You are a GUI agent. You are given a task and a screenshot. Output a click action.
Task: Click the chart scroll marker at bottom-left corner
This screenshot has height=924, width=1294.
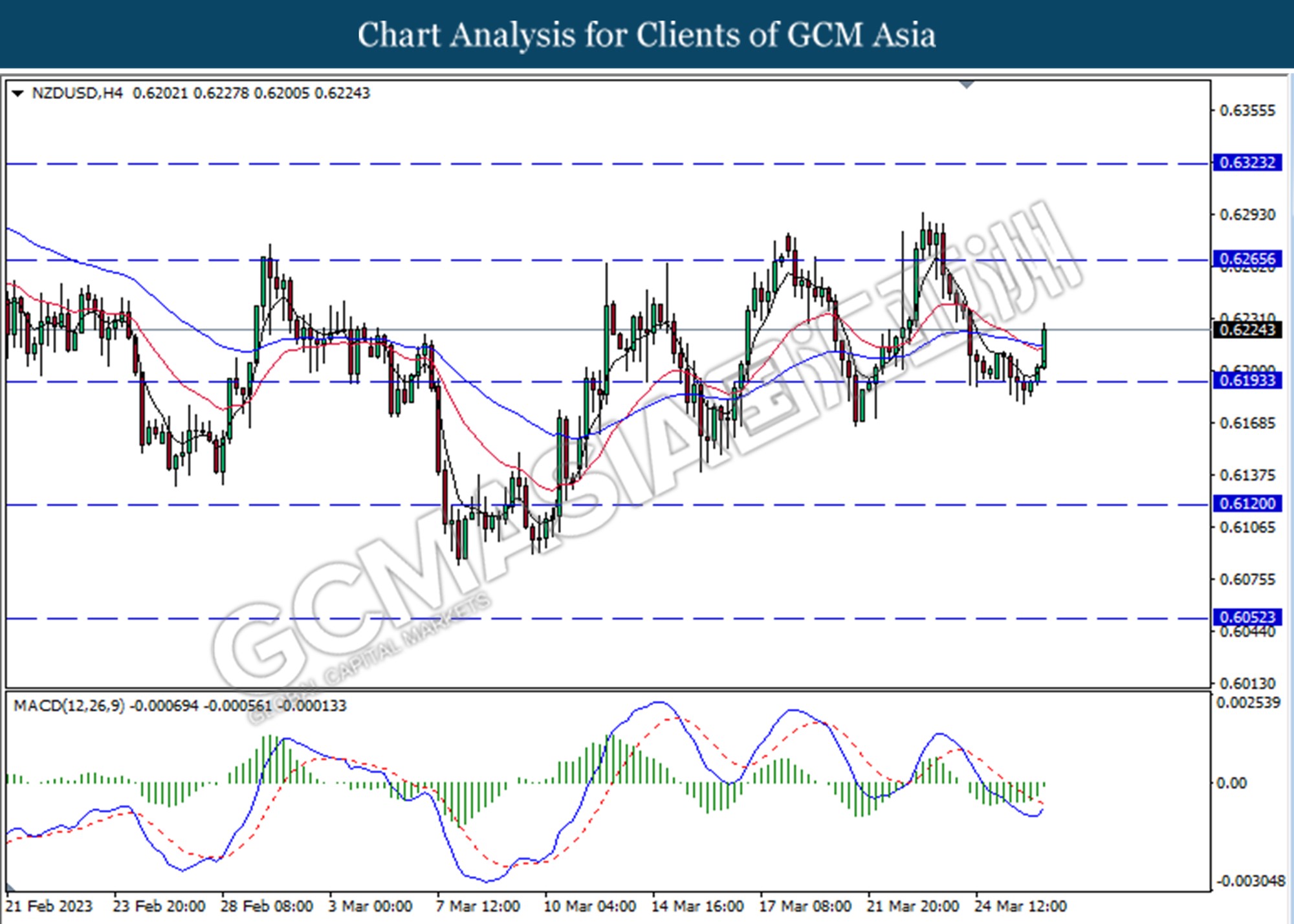11,886
